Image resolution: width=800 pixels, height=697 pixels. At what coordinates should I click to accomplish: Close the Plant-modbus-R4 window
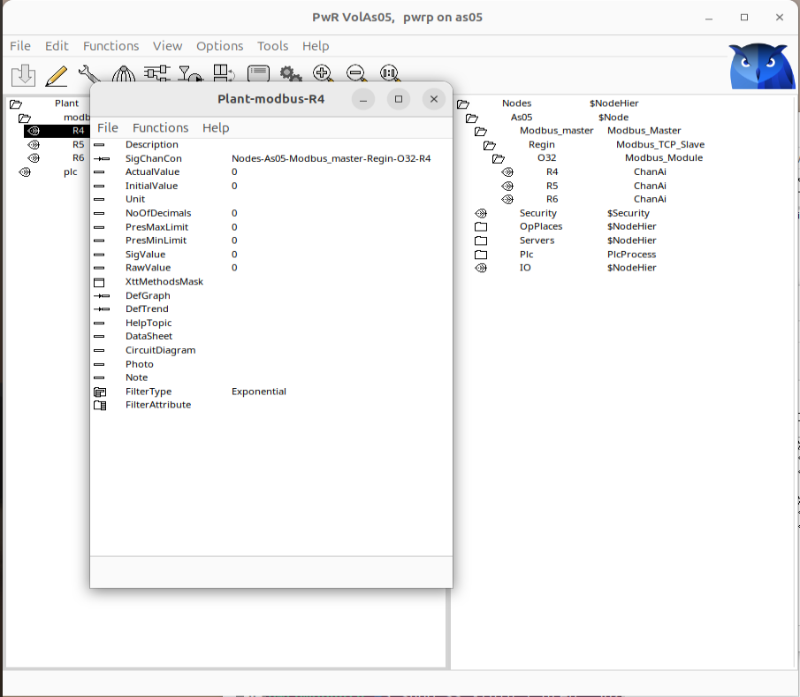pyautogui.click(x=434, y=99)
